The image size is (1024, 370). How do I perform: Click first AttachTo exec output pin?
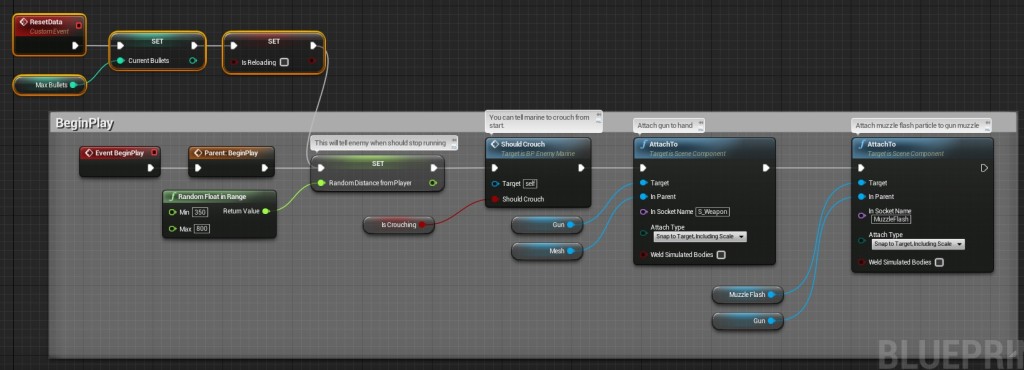pos(765,168)
